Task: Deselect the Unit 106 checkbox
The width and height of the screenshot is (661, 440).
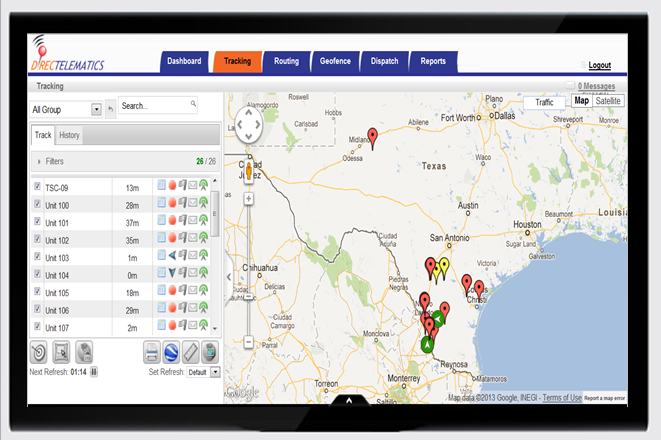Action: pyautogui.click(x=38, y=311)
